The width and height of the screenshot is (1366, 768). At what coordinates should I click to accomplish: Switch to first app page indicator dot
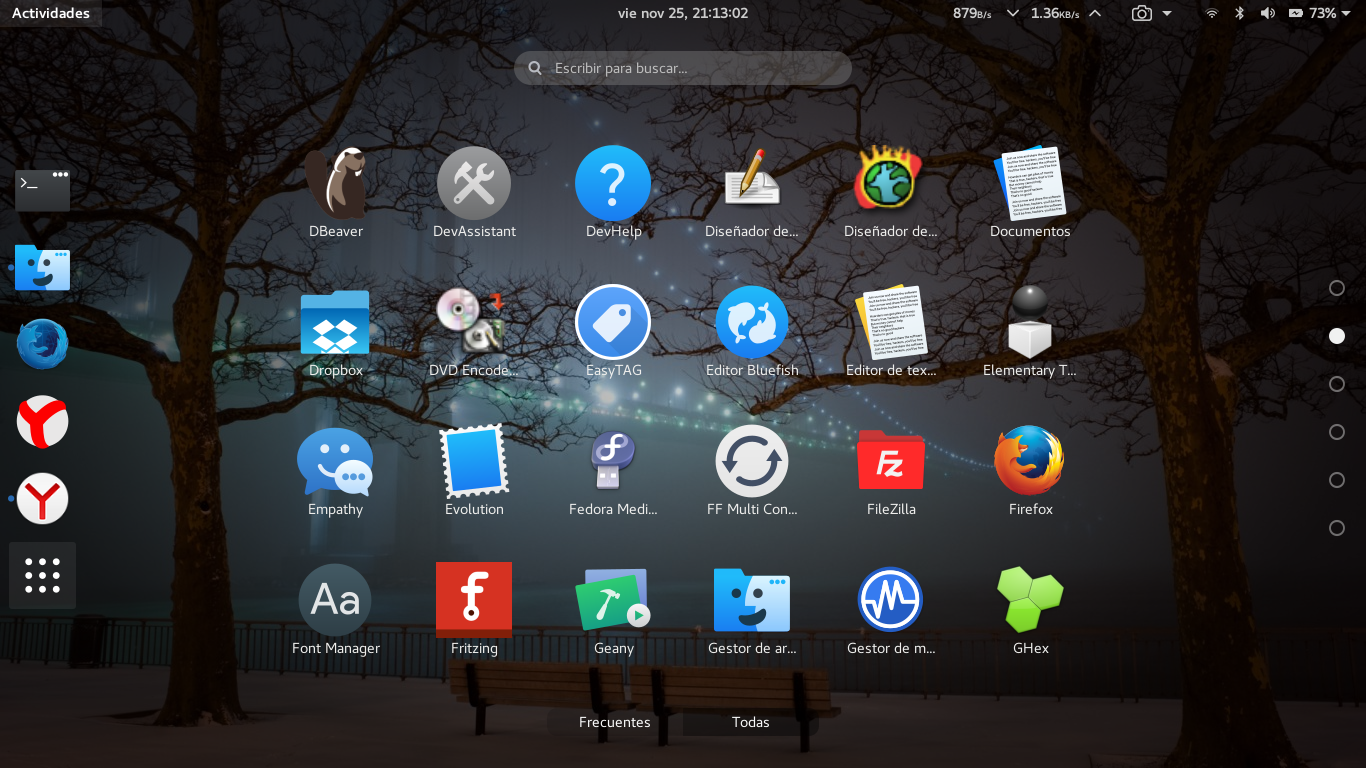(x=1337, y=288)
